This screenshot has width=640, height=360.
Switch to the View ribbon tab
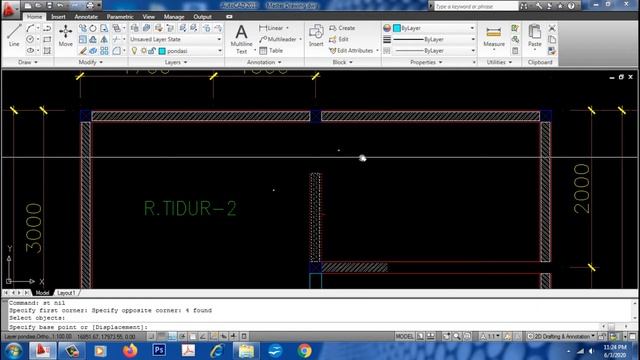tap(149, 17)
